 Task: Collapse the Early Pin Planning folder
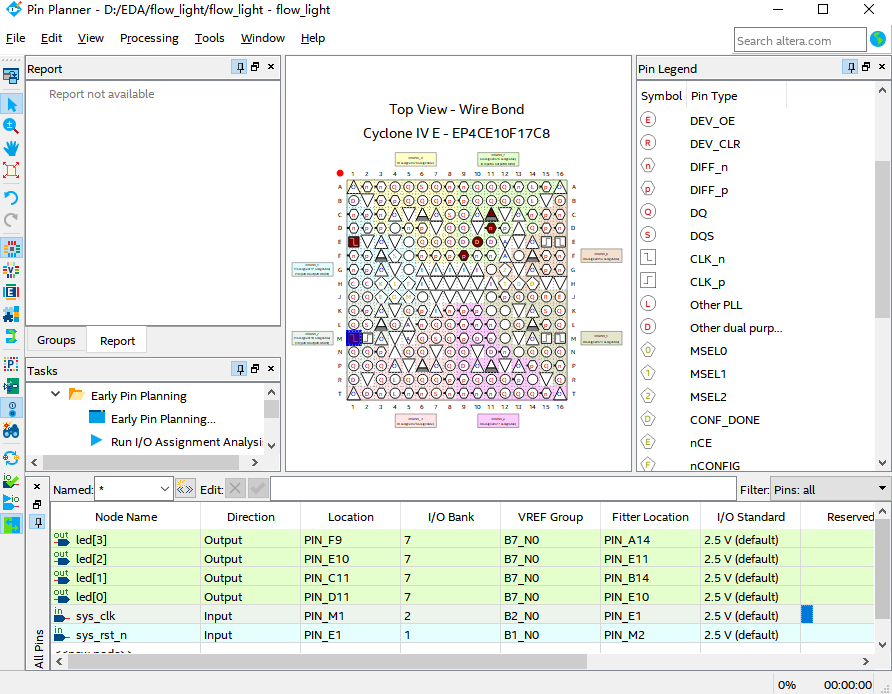tap(55, 394)
